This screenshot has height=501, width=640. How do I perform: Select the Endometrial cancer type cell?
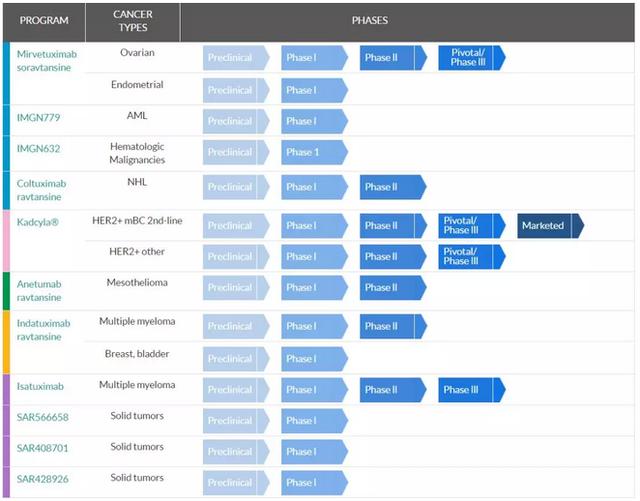137,85
